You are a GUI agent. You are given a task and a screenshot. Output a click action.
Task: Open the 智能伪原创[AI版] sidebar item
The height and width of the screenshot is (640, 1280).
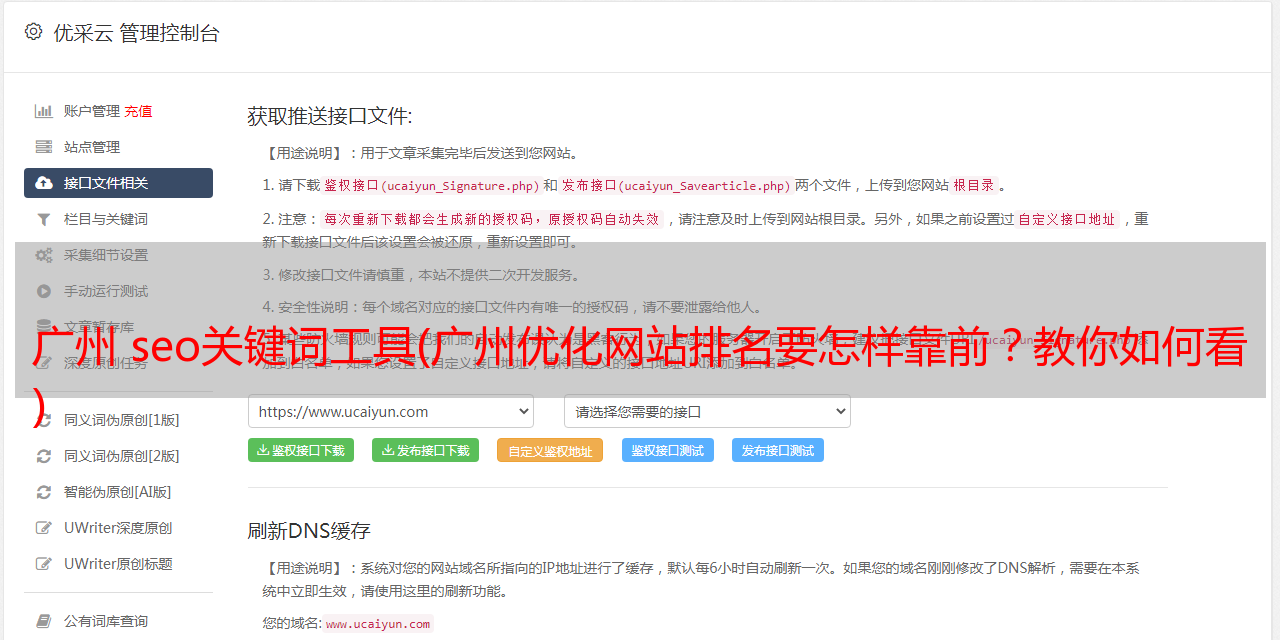point(118,492)
